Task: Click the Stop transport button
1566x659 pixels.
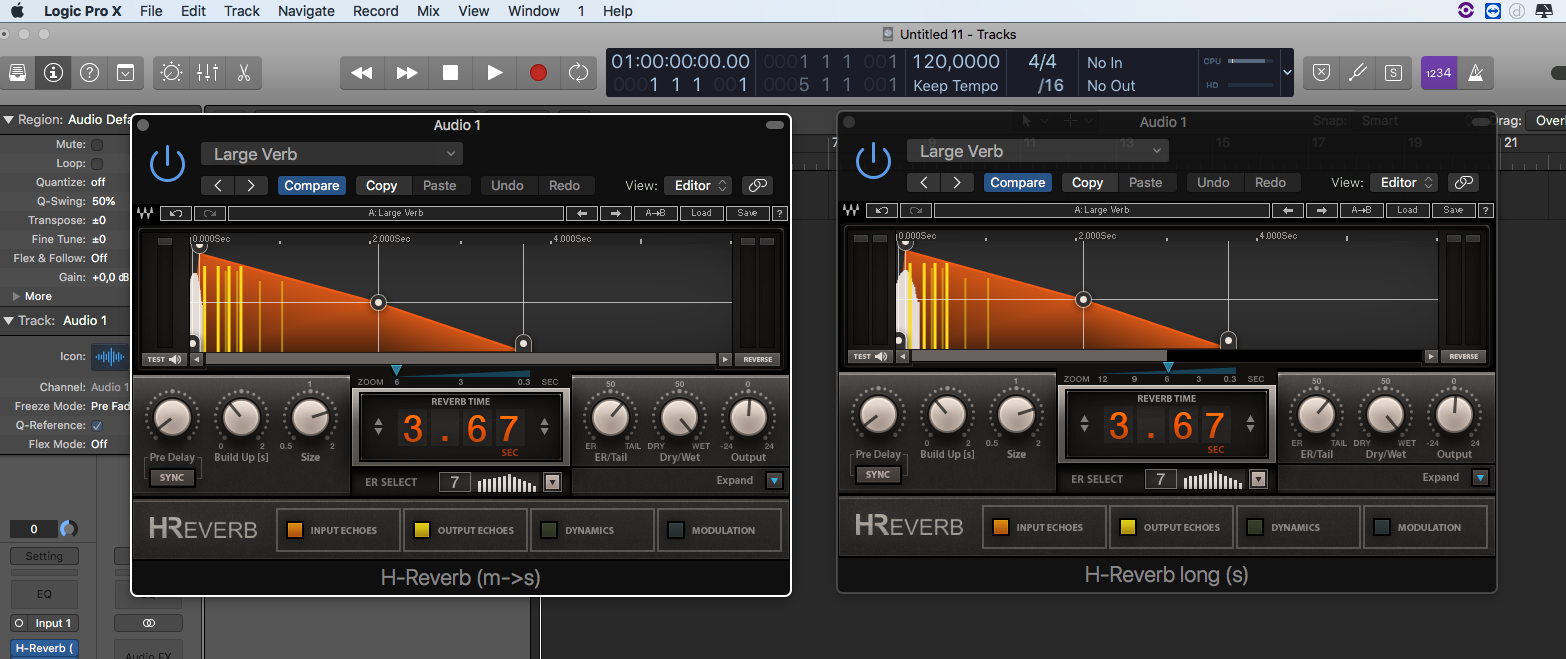Action: 450,73
